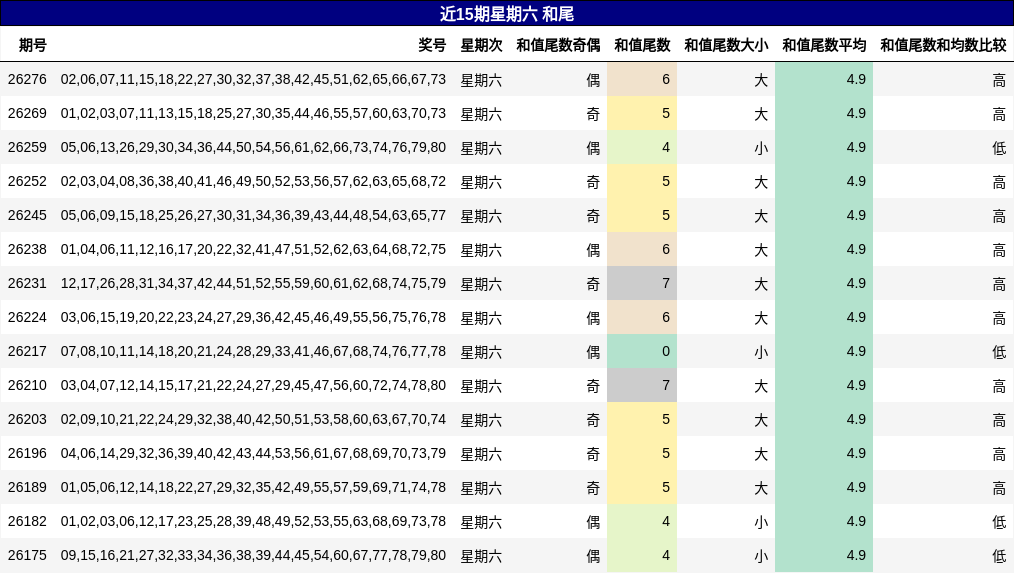The image size is (1014, 573).
Task: Select issue number 26203
Action: (x=27, y=420)
